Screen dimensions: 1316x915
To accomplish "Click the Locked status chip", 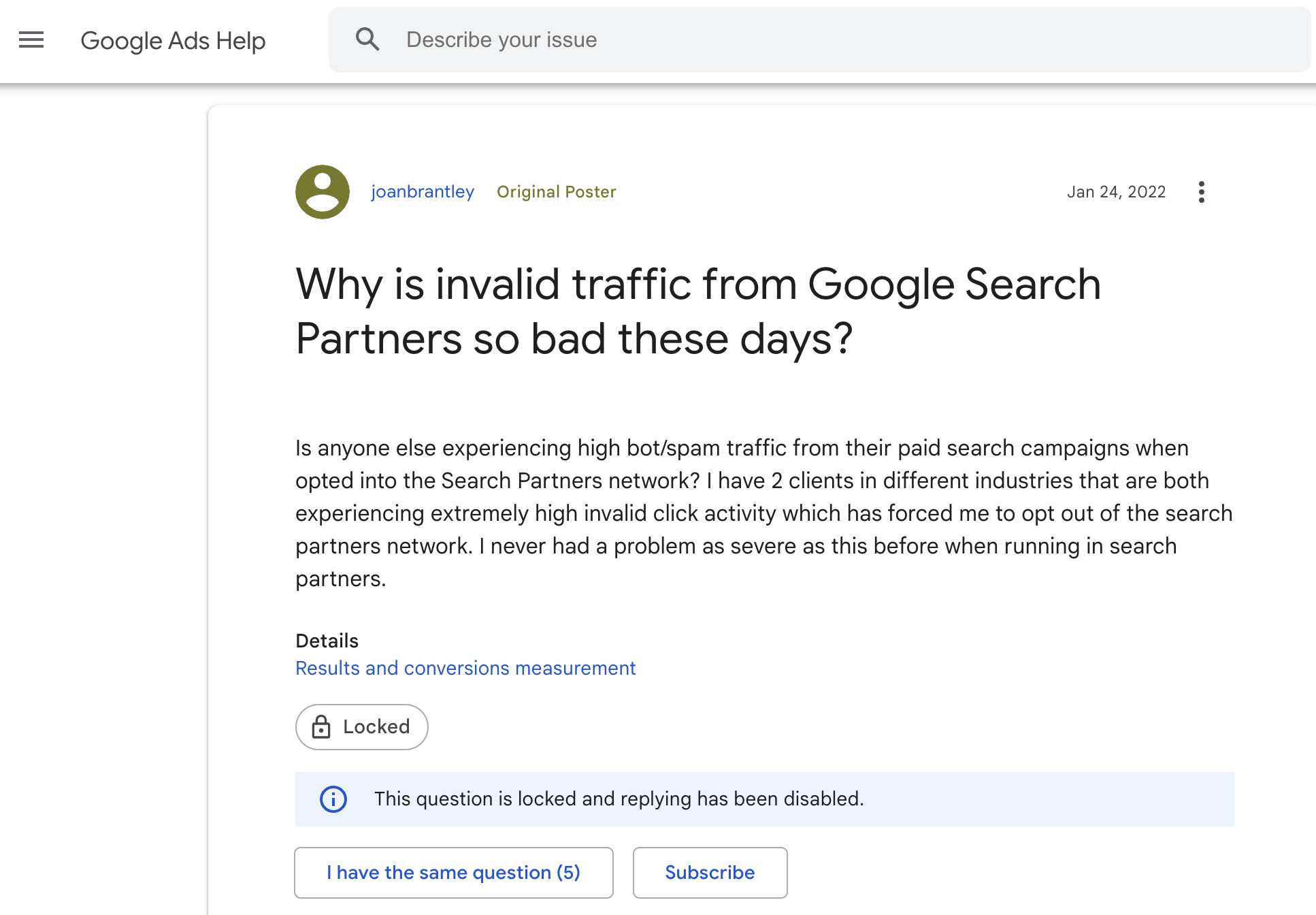I will [x=362, y=727].
